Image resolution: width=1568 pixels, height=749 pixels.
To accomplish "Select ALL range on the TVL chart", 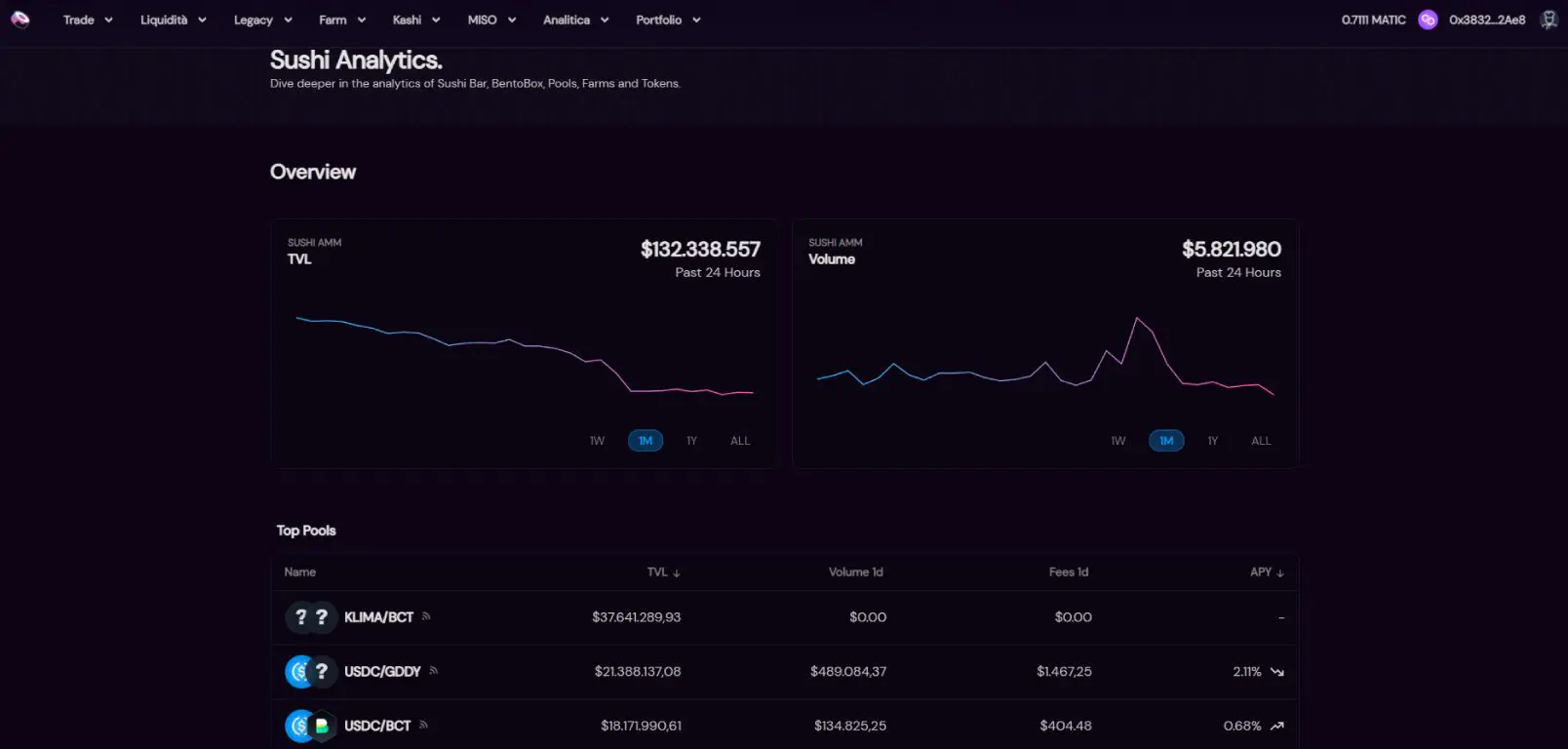I will coord(740,441).
